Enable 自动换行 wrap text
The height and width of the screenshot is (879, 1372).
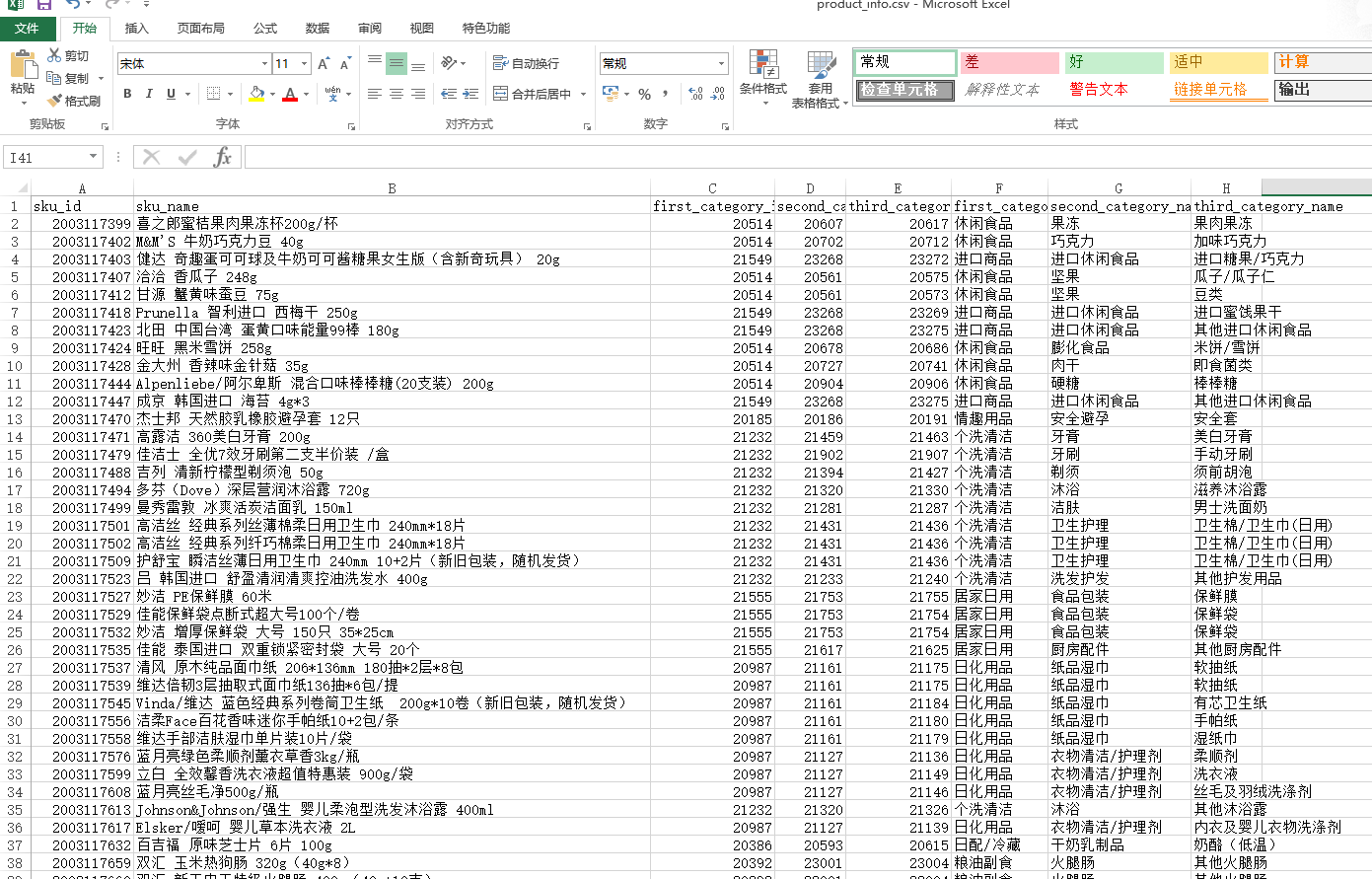point(525,61)
